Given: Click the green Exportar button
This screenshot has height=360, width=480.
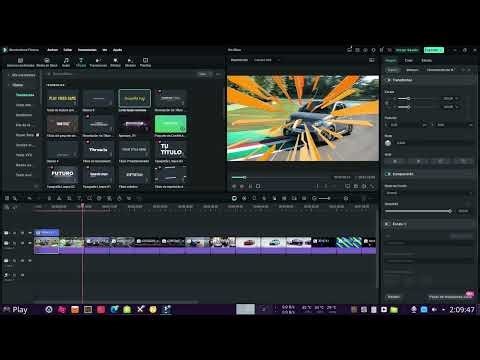Looking at the screenshot, I should pyautogui.click(x=434, y=50).
